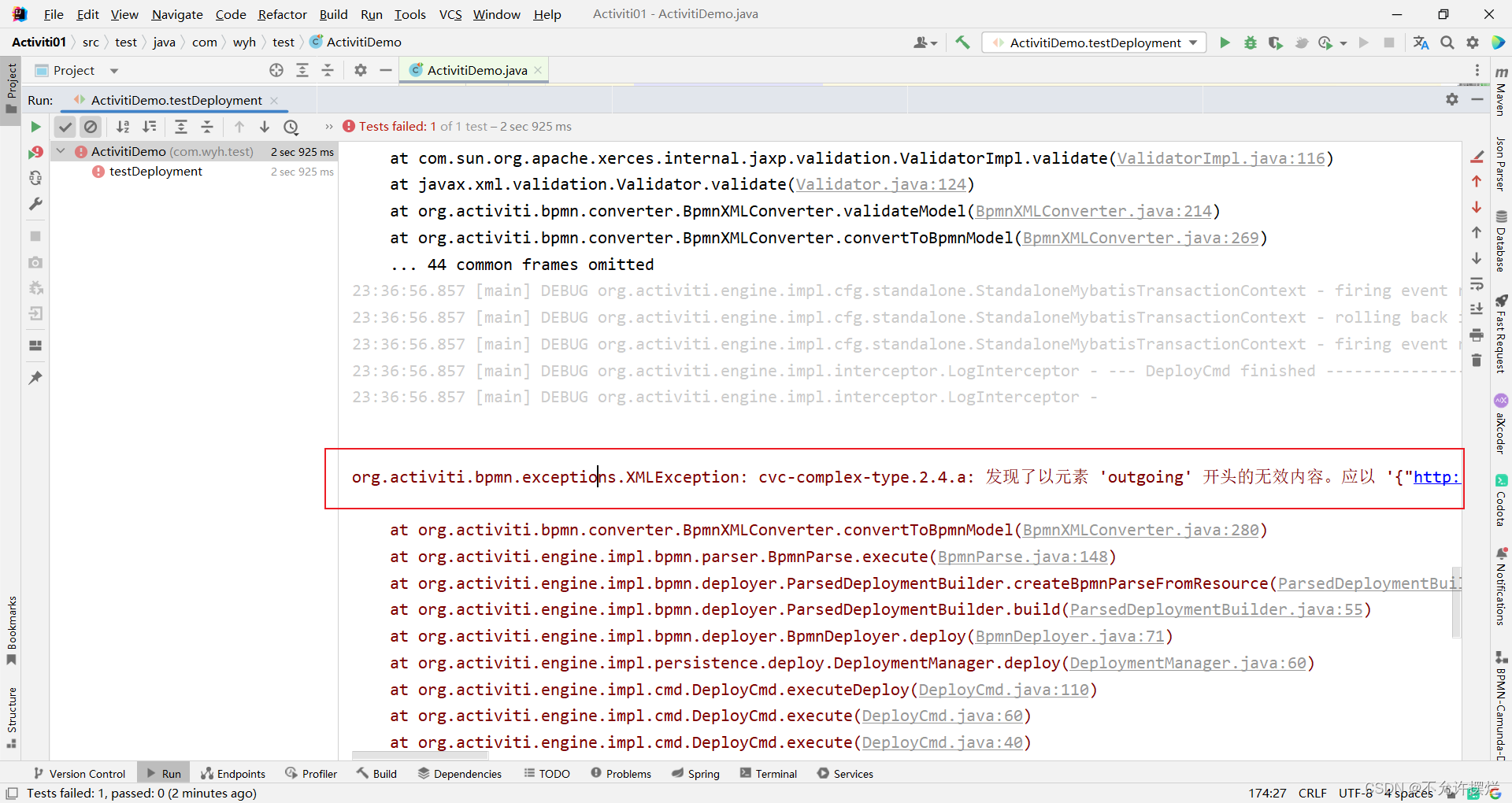1512x803 pixels.
Task: Open Problems tool window
Action: point(621,774)
